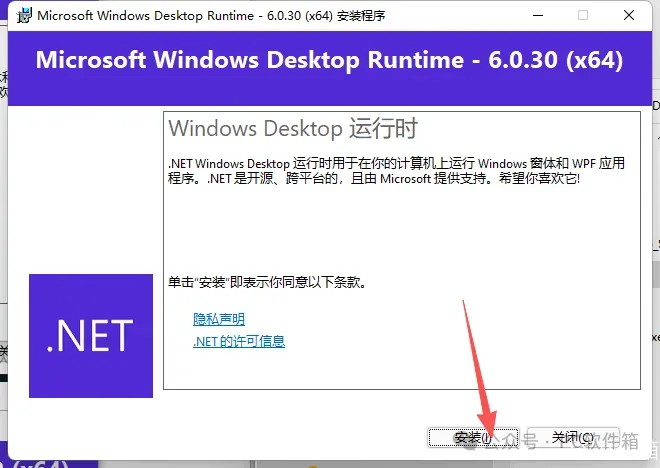Click the 单击"安装"即表示你同意以下条款 text
660x468 pixels.
pos(267,282)
